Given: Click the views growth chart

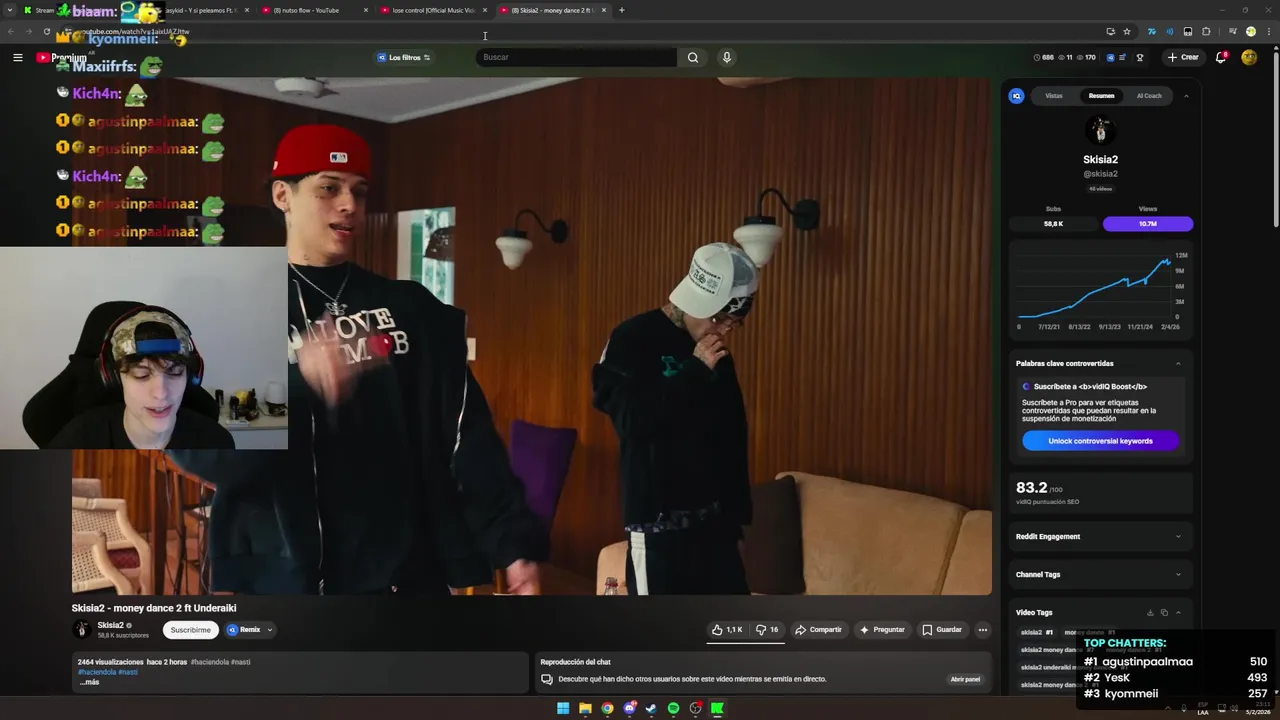Looking at the screenshot, I should point(1101,290).
